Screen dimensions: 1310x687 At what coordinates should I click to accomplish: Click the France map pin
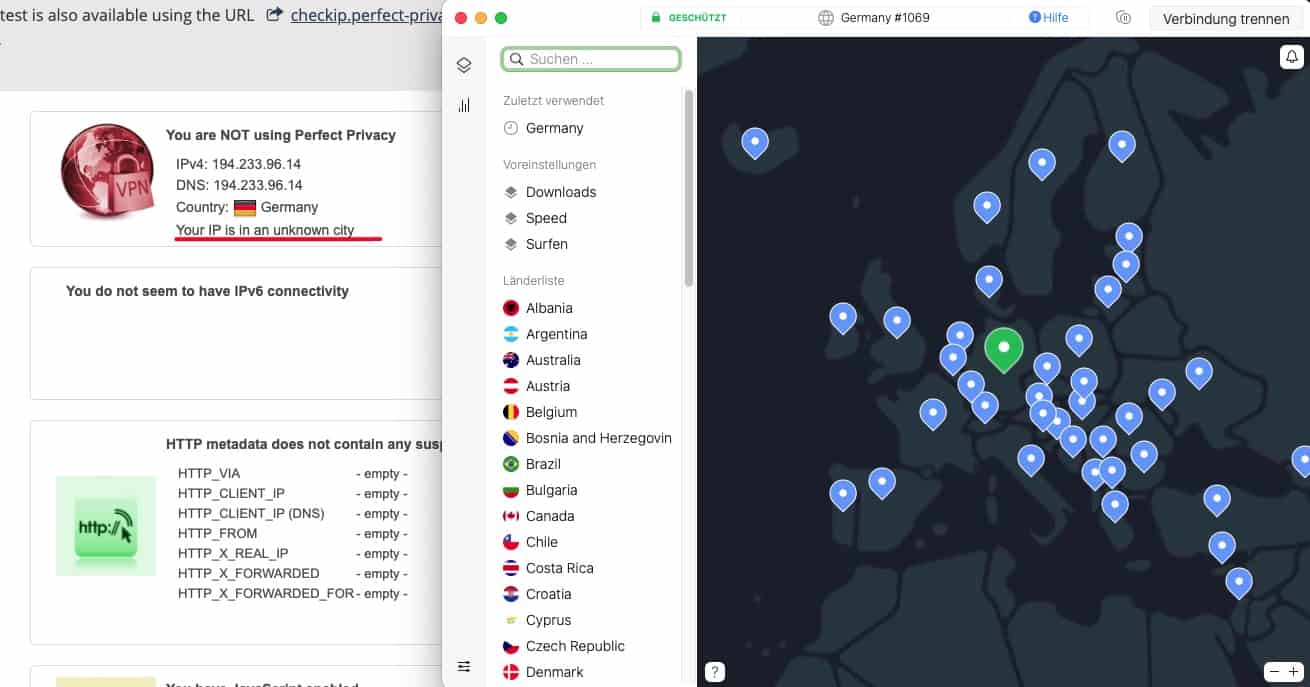pyautogui.click(x=933, y=412)
